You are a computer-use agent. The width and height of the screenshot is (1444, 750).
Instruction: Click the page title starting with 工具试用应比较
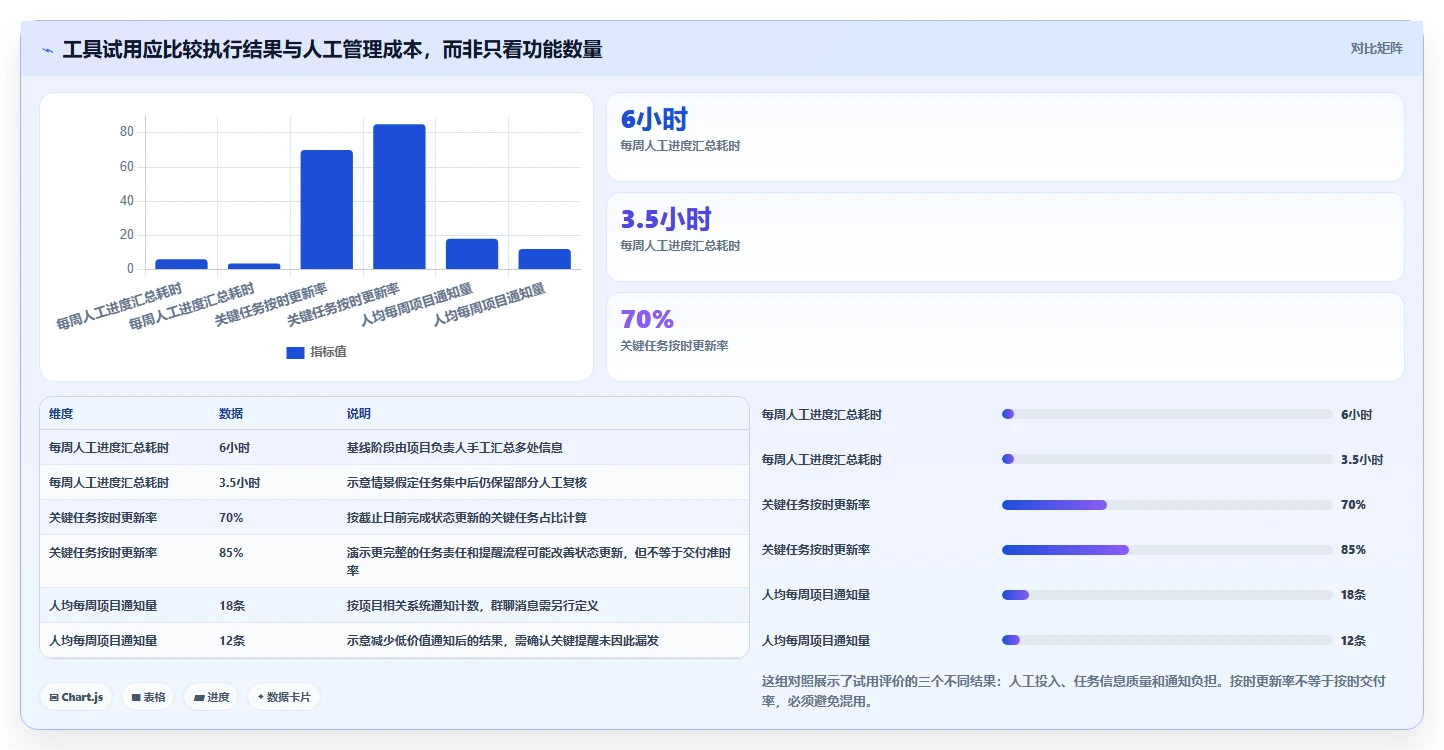point(332,50)
